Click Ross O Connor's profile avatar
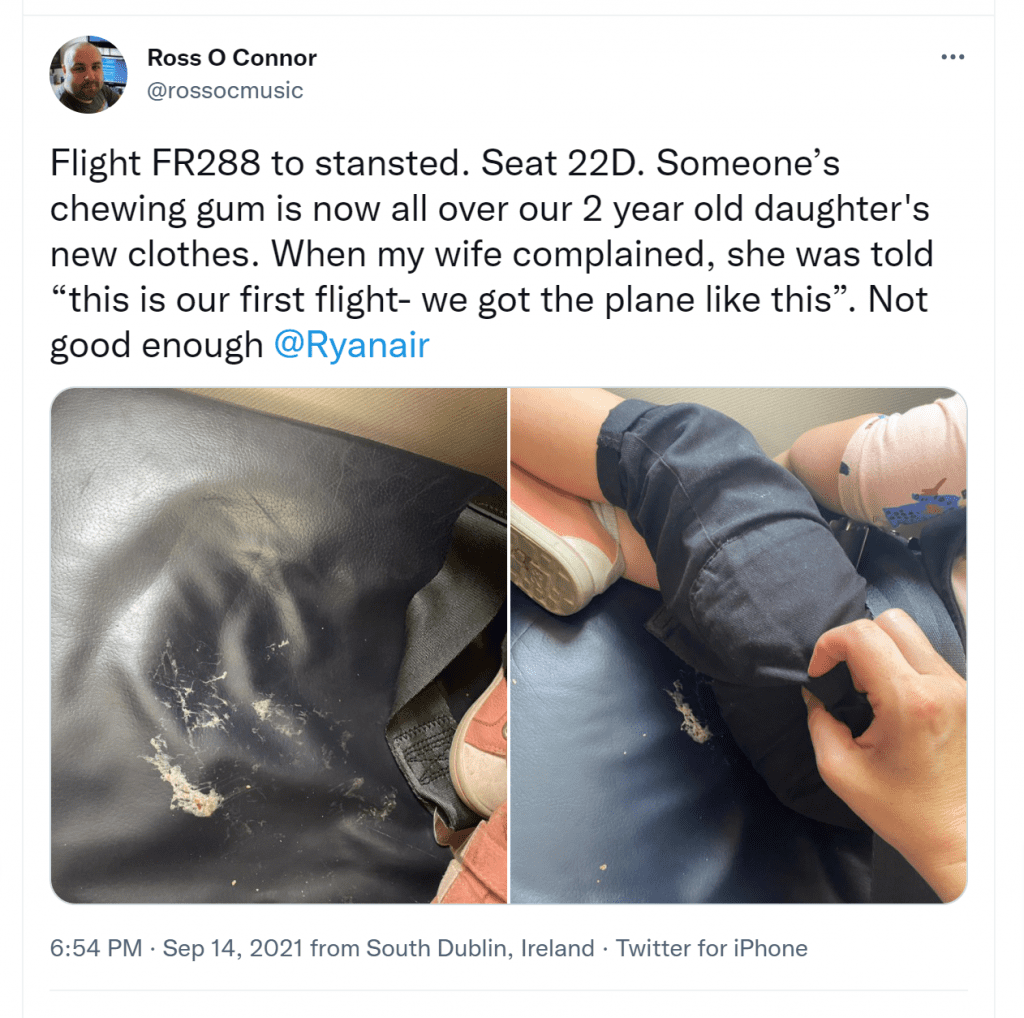 pyautogui.click(x=88, y=74)
